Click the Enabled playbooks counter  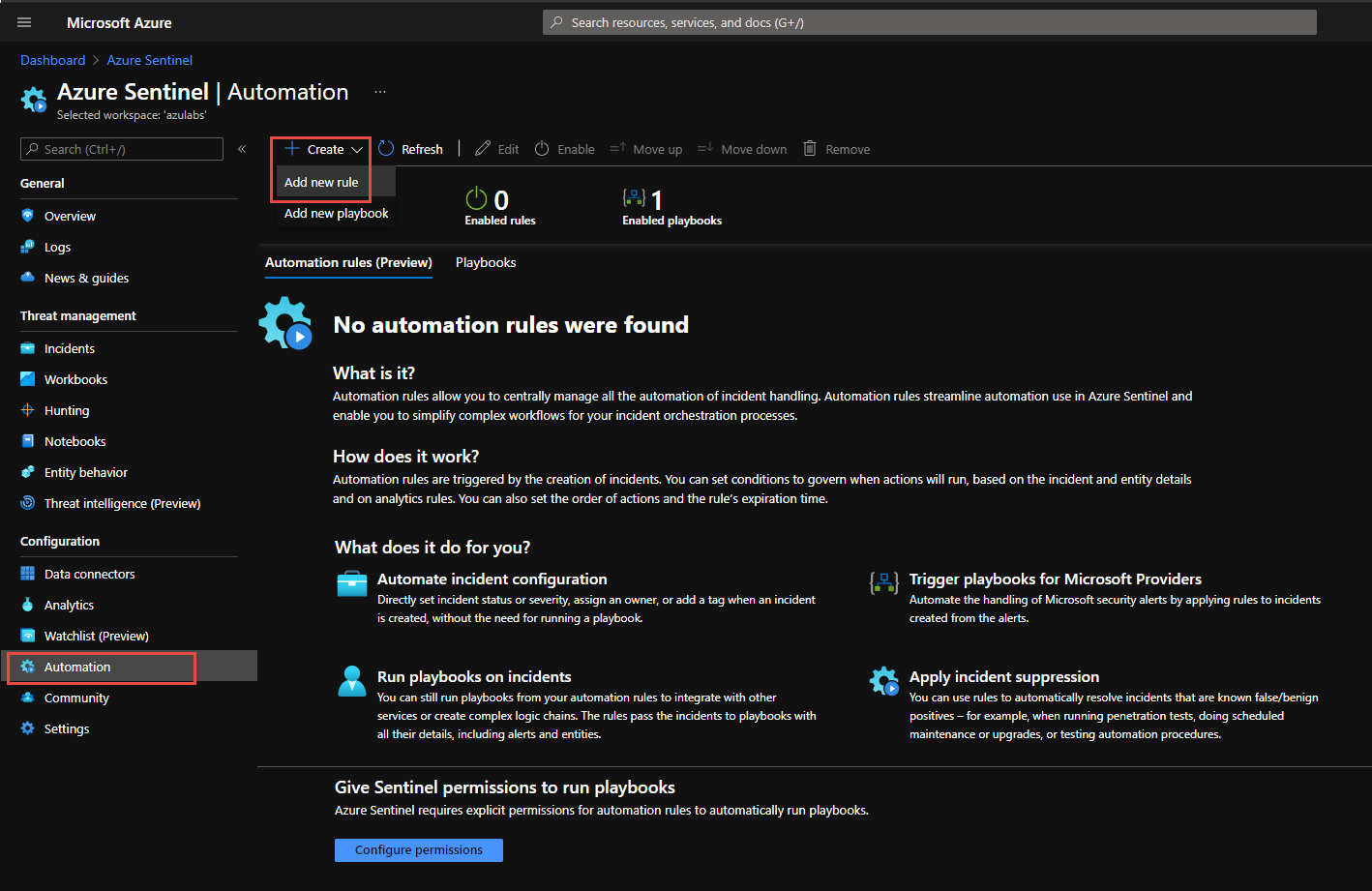coord(671,207)
